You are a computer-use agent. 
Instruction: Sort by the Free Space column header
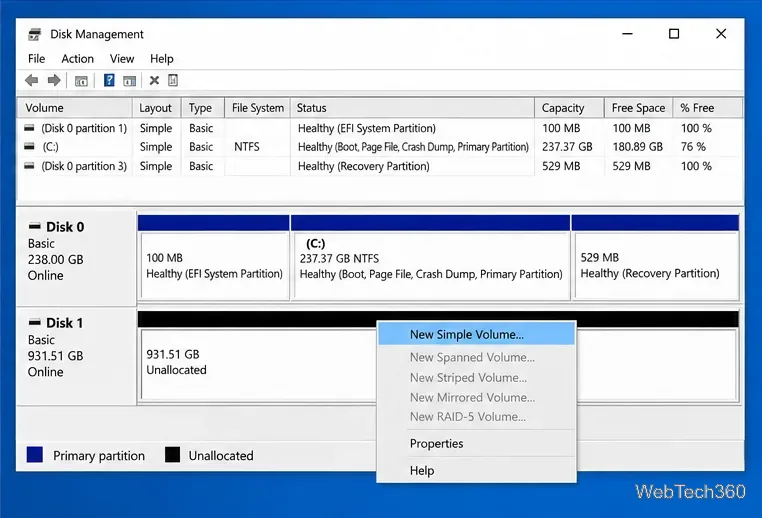[x=639, y=108]
